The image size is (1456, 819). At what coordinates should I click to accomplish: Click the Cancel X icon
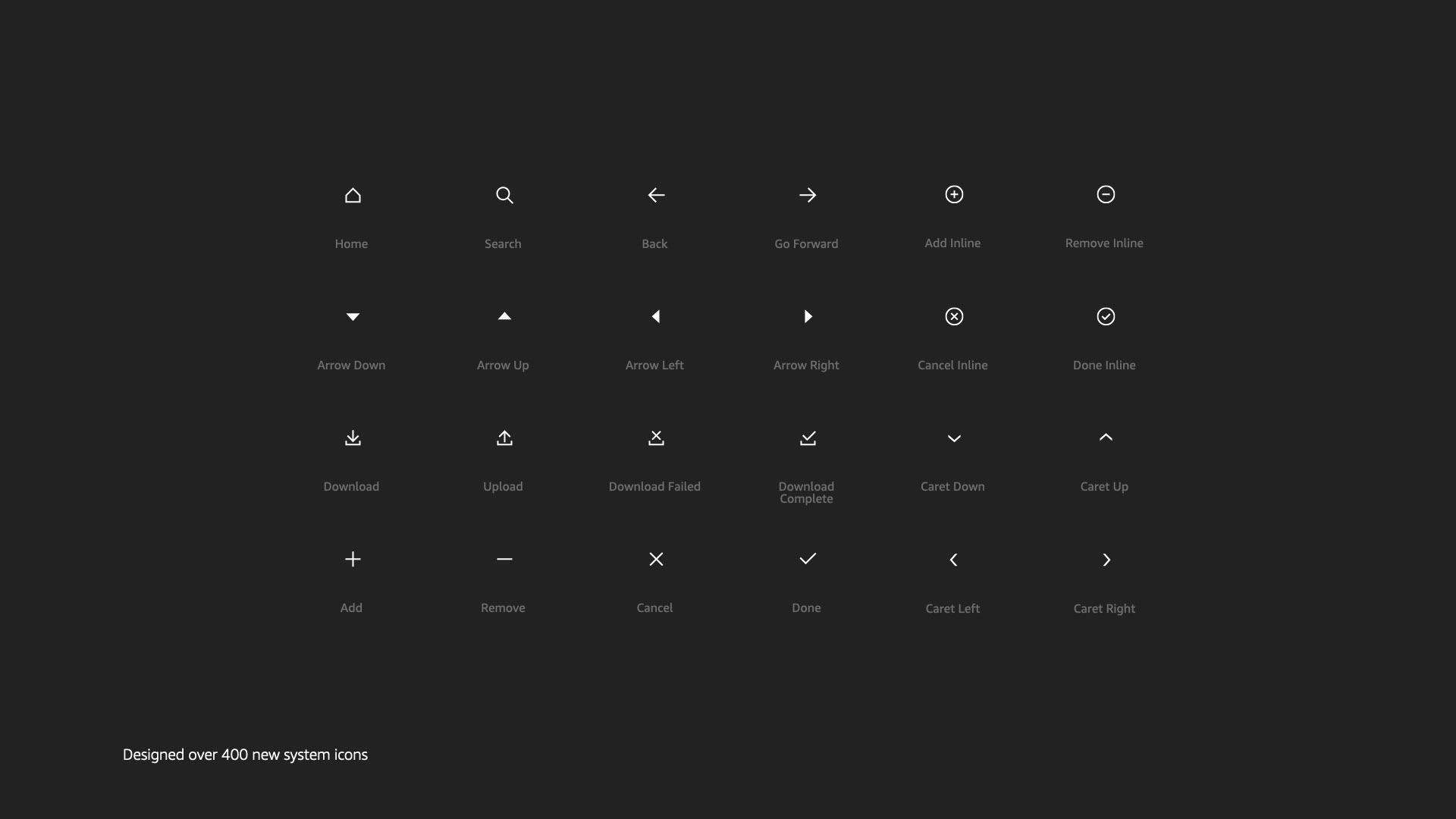click(656, 559)
